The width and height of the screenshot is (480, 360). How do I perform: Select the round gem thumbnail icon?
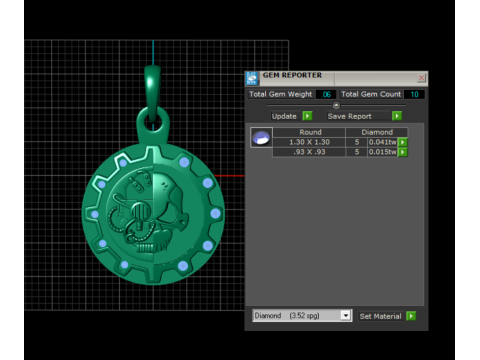pyautogui.click(x=261, y=137)
